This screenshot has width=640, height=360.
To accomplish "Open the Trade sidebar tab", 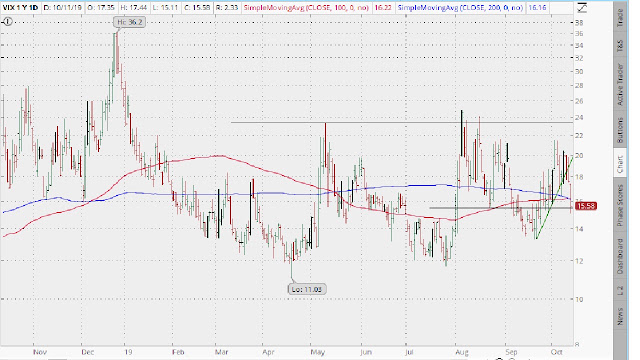I will (620, 18).
